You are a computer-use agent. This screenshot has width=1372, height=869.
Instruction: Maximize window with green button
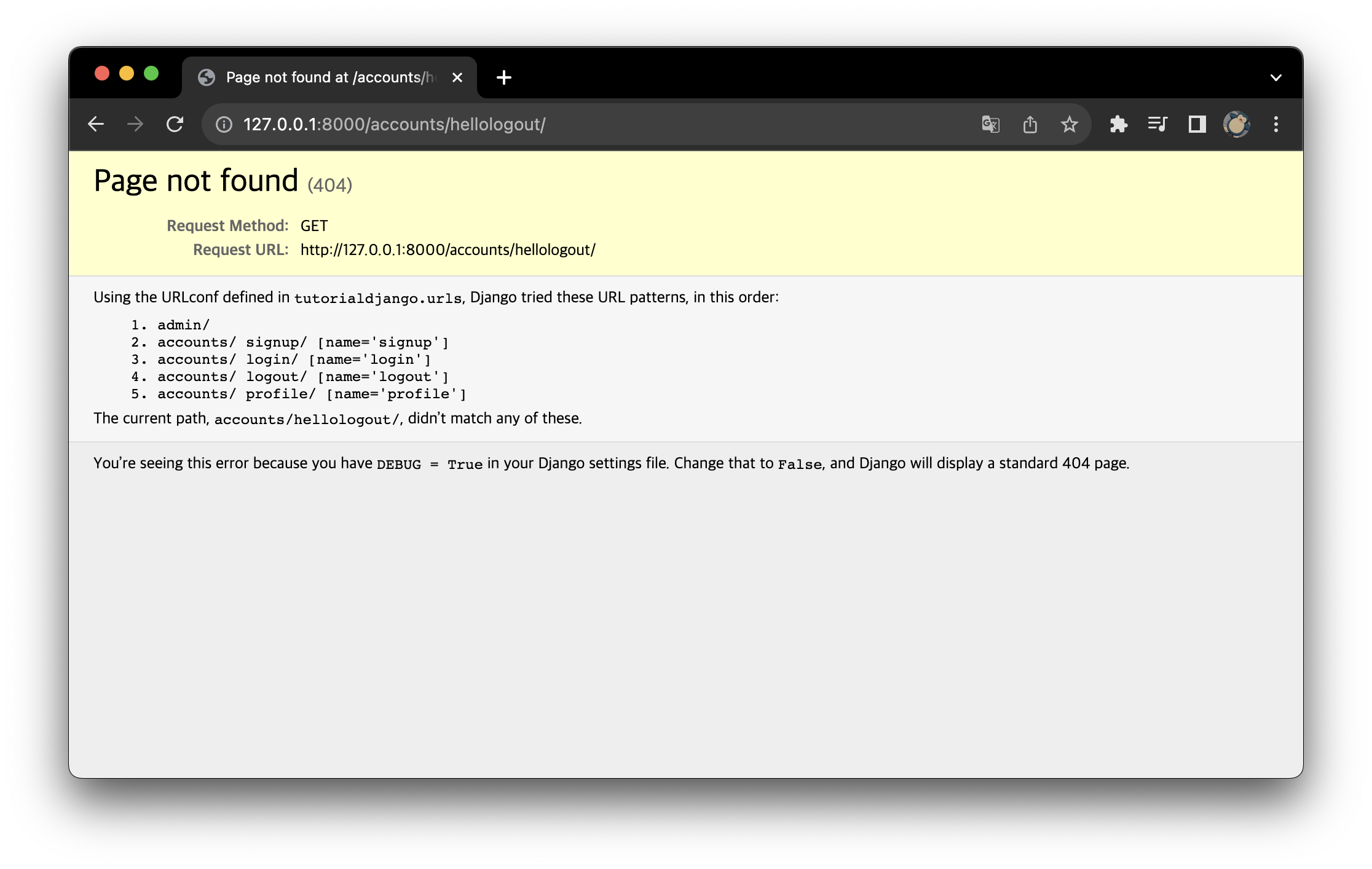coord(151,74)
